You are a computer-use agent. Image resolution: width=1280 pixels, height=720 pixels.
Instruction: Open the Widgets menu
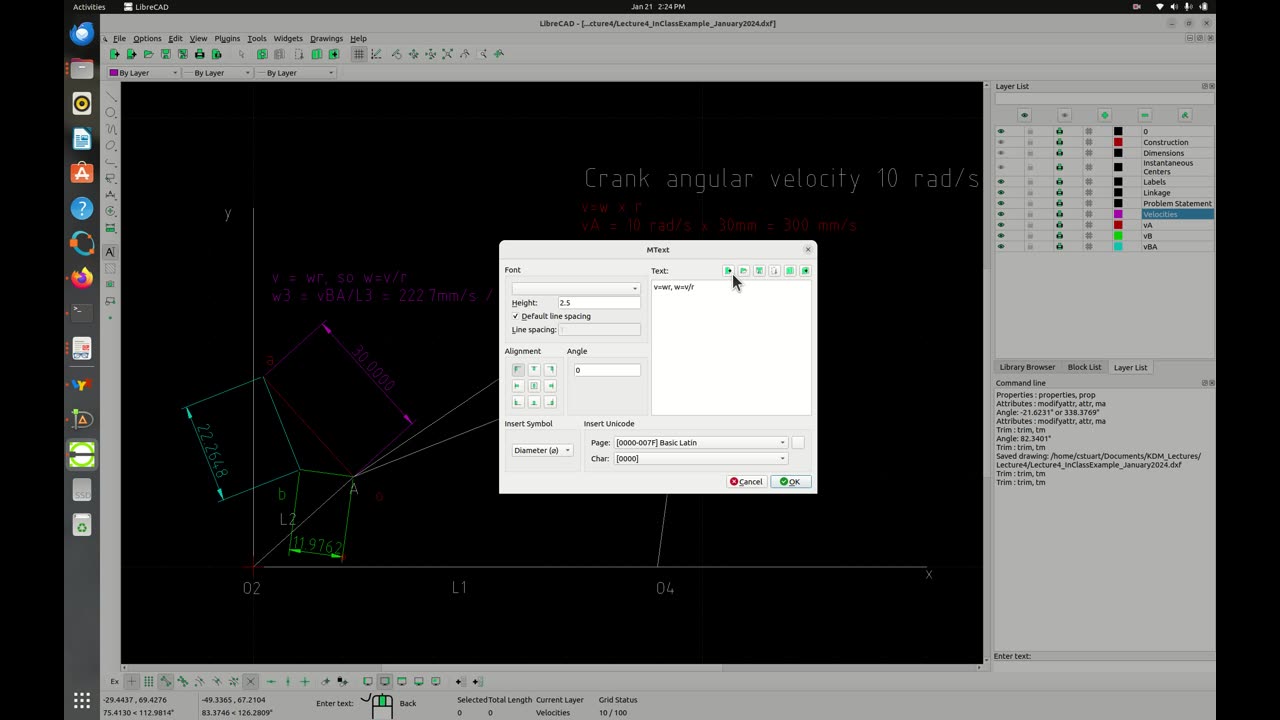(x=288, y=39)
